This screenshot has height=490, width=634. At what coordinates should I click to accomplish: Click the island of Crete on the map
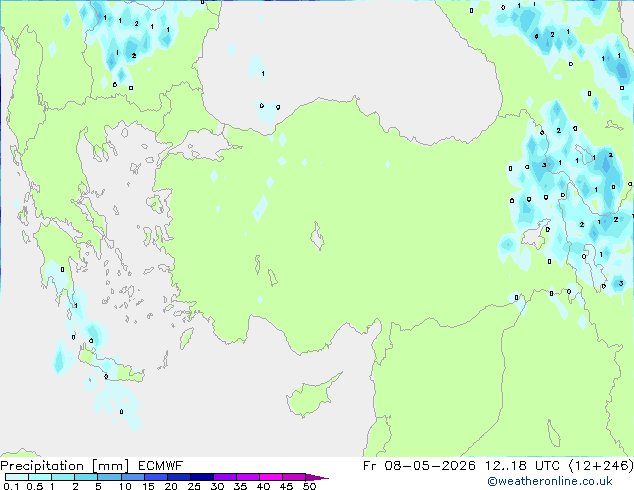(x=111, y=368)
